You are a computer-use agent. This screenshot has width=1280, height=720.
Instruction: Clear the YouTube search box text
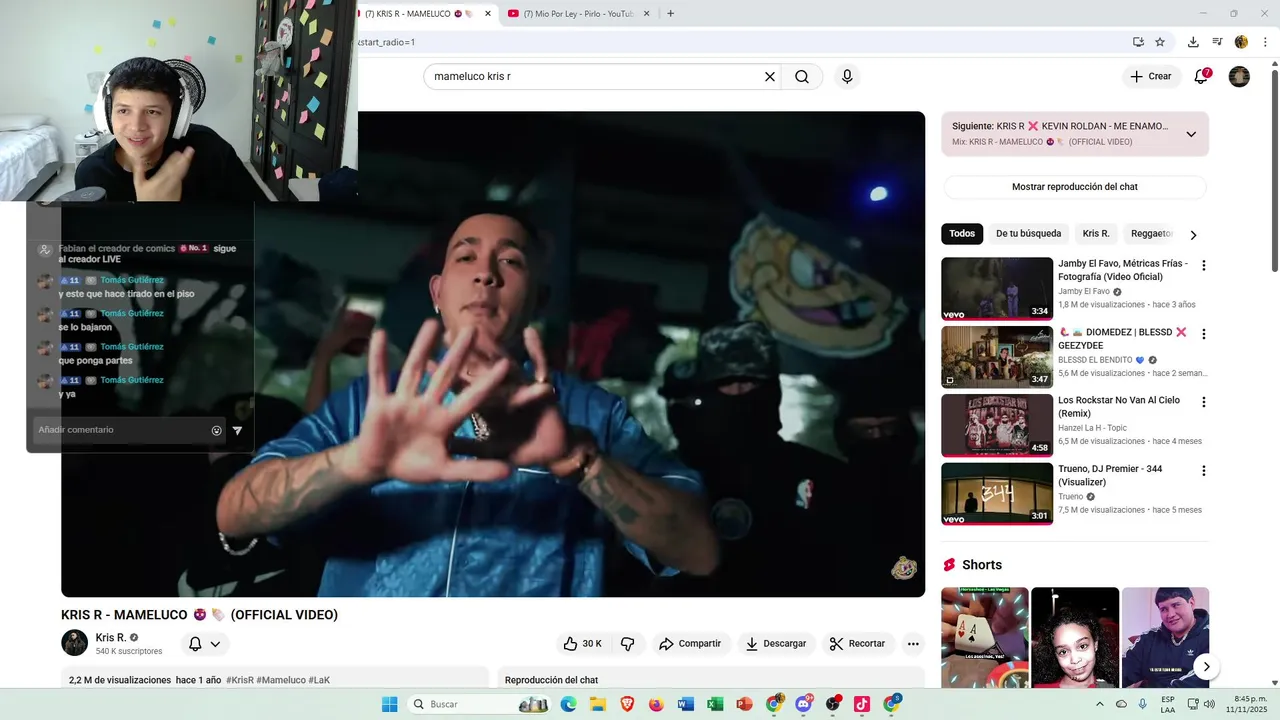pyautogui.click(x=770, y=77)
